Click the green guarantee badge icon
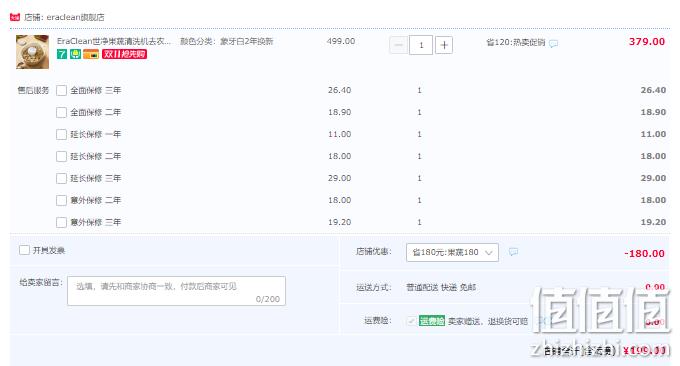 coord(75,54)
